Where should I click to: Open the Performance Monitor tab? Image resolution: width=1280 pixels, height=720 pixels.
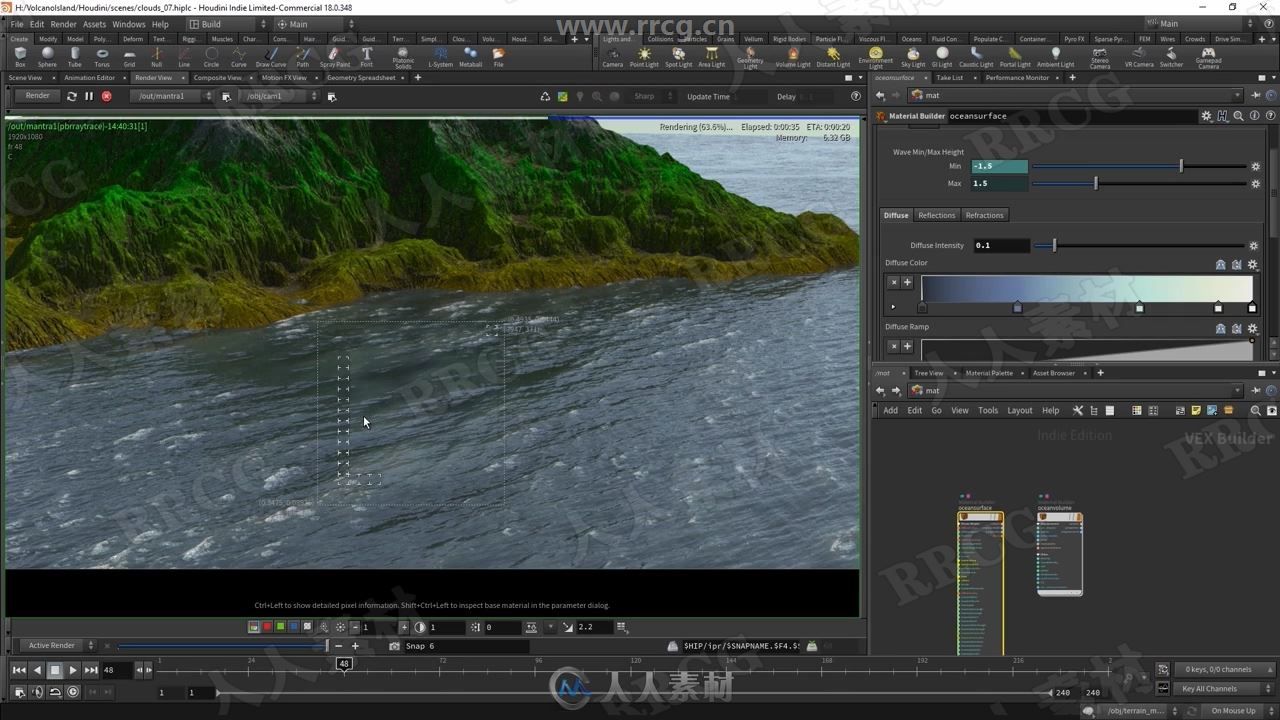pyautogui.click(x=1017, y=77)
